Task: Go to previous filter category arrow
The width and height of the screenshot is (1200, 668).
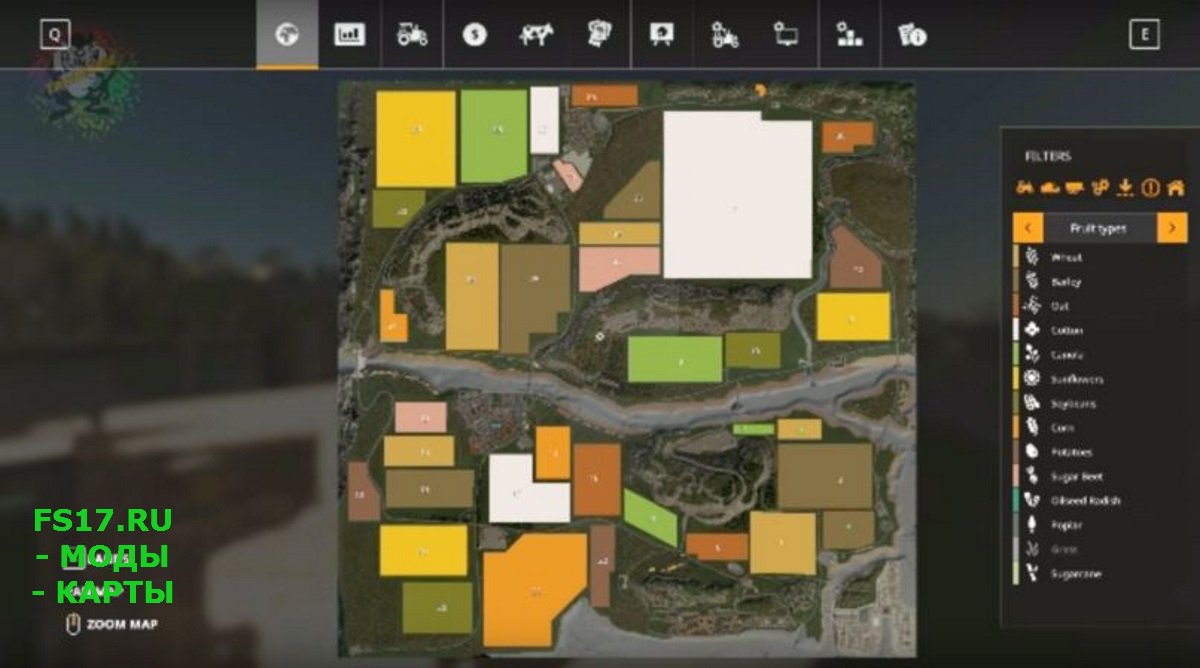Action: pos(1027,228)
